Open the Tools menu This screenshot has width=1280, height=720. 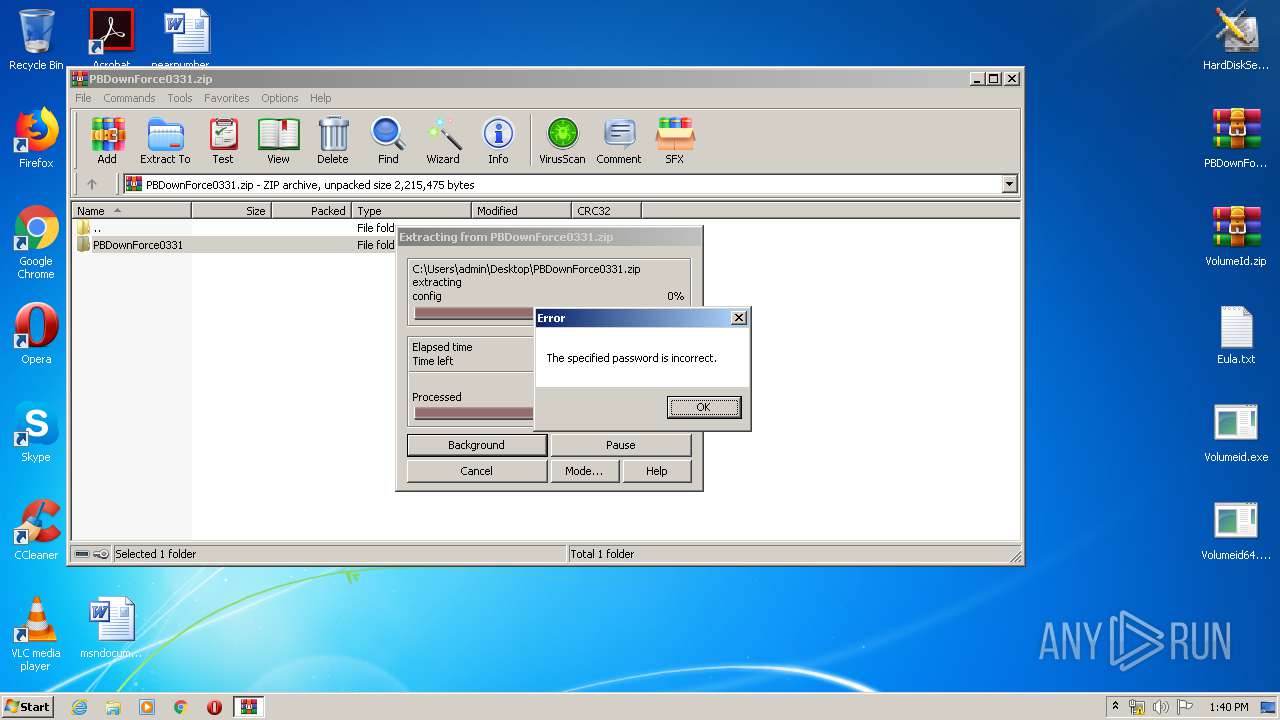click(x=180, y=98)
